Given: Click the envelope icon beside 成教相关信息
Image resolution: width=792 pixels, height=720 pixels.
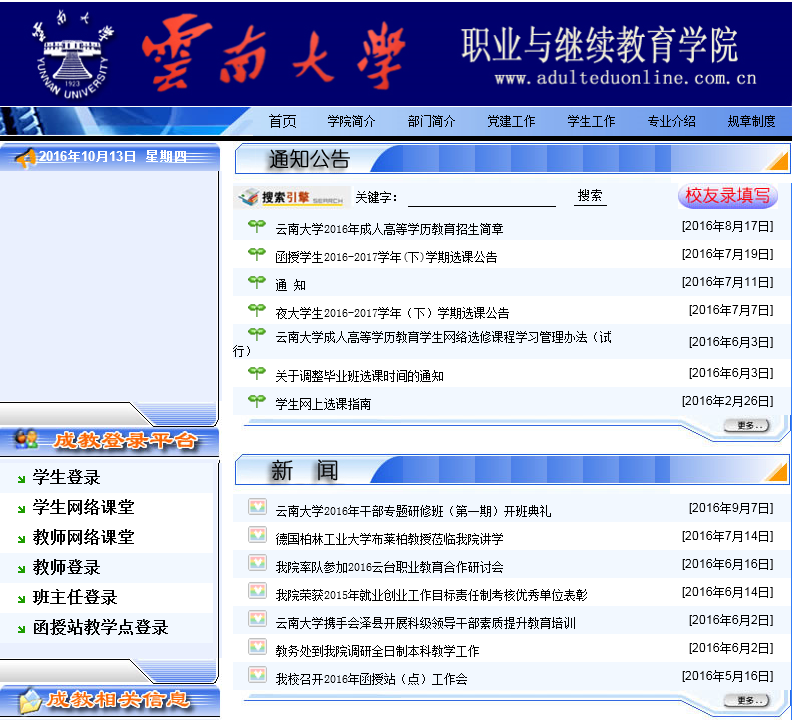Looking at the screenshot, I should pos(29,701).
